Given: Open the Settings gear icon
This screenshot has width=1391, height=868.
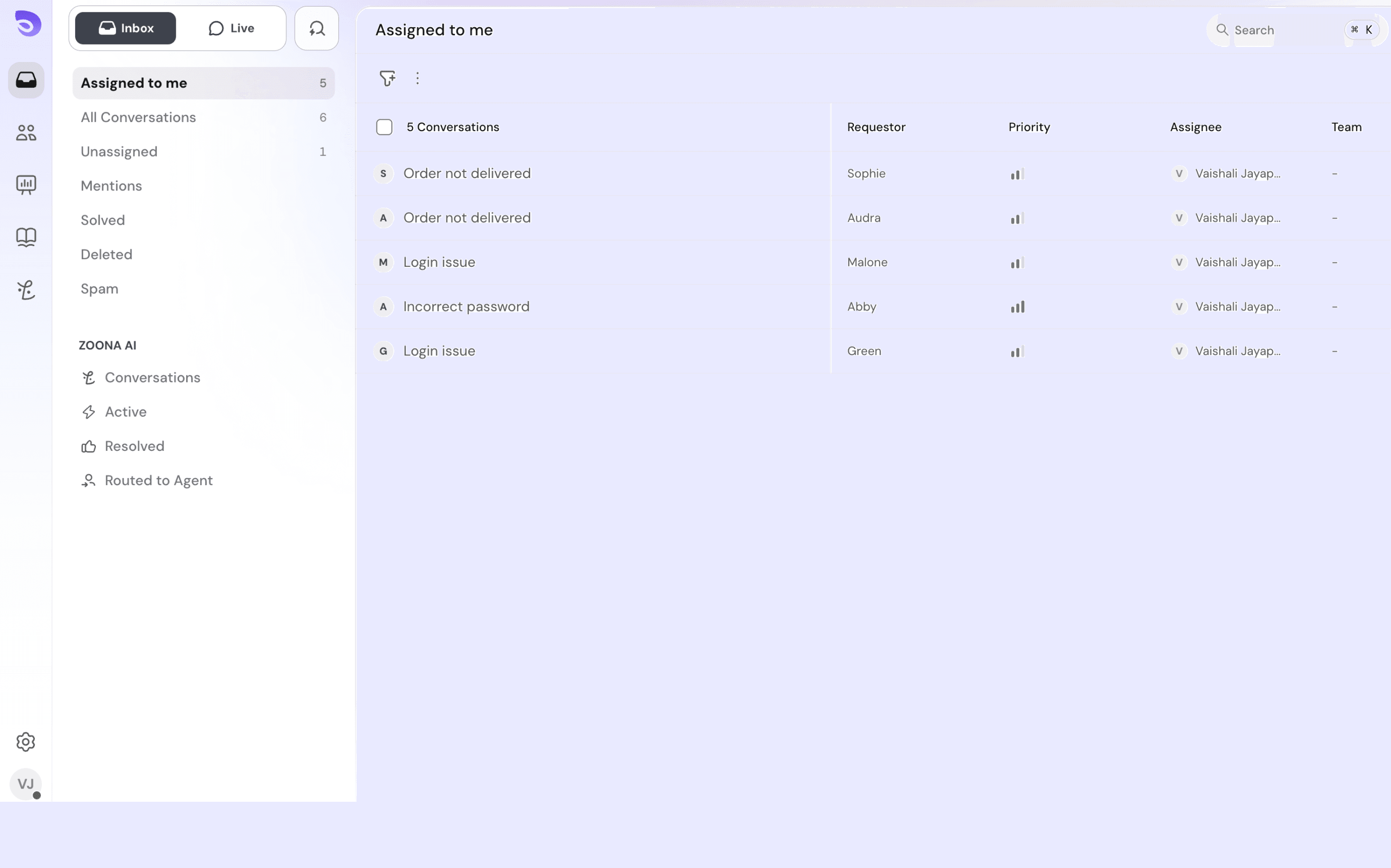Looking at the screenshot, I should (26, 742).
